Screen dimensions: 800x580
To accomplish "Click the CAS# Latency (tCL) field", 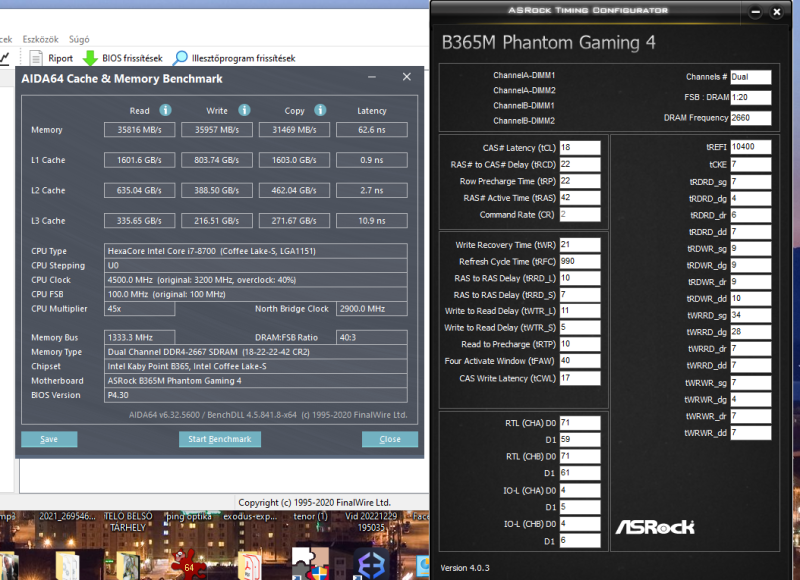I will pyautogui.click(x=580, y=148).
